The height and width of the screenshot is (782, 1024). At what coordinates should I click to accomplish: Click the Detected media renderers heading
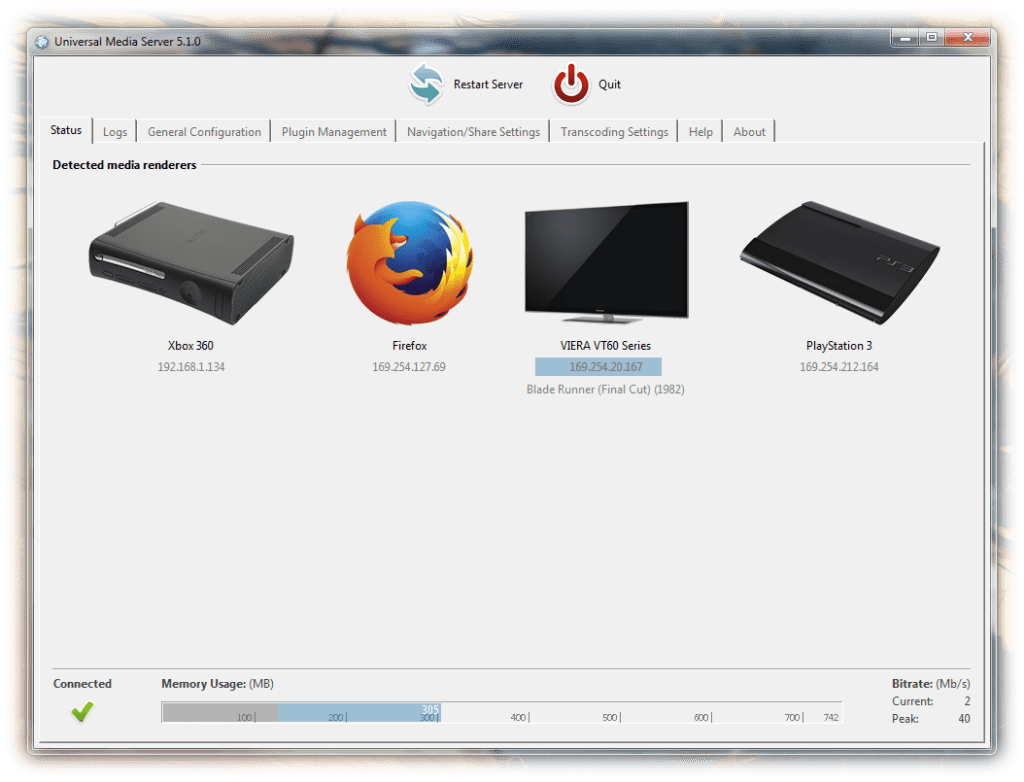point(124,165)
